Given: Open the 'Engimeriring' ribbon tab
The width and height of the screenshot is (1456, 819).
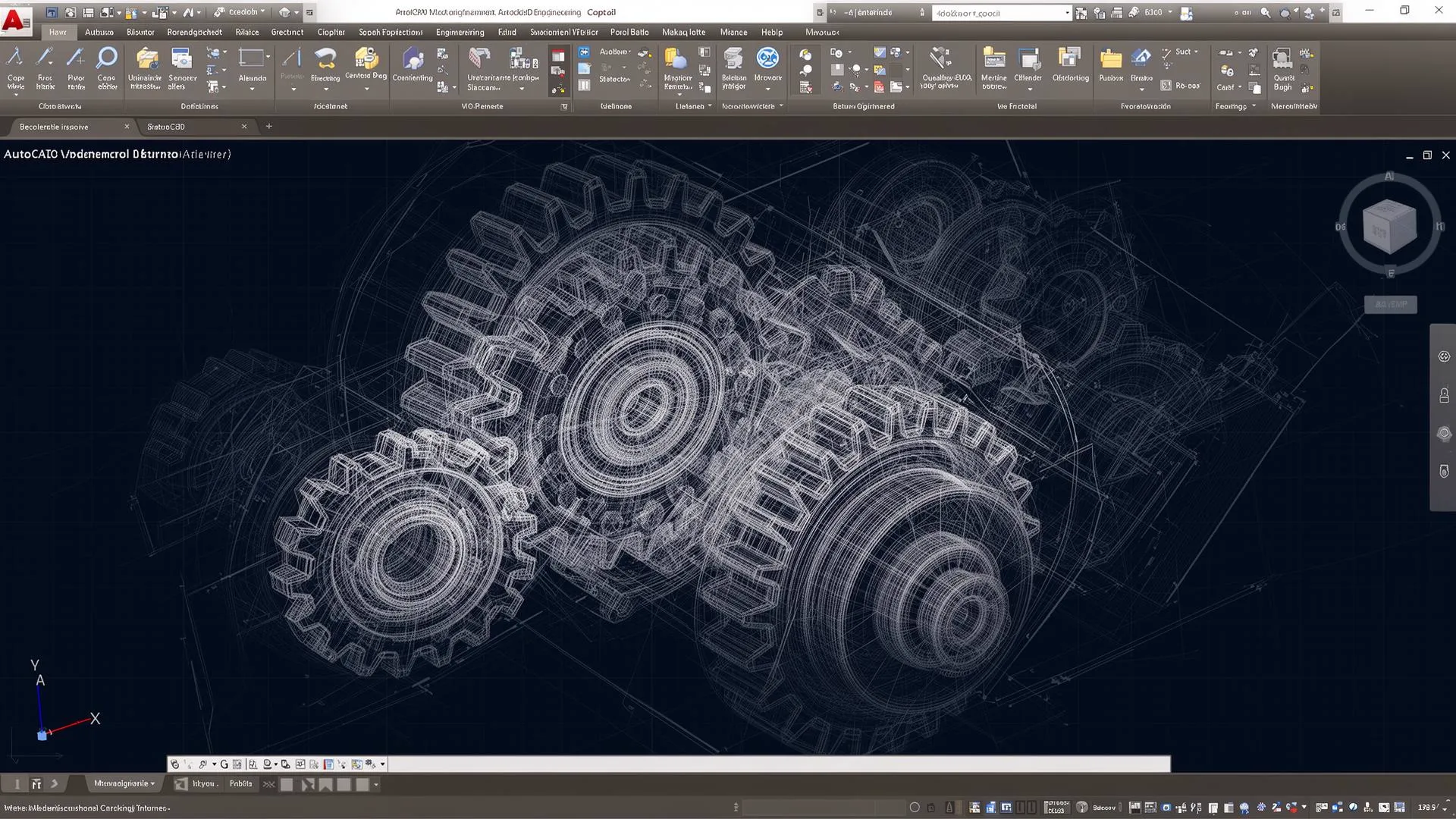Looking at the screenshot, I should point(460,32).
